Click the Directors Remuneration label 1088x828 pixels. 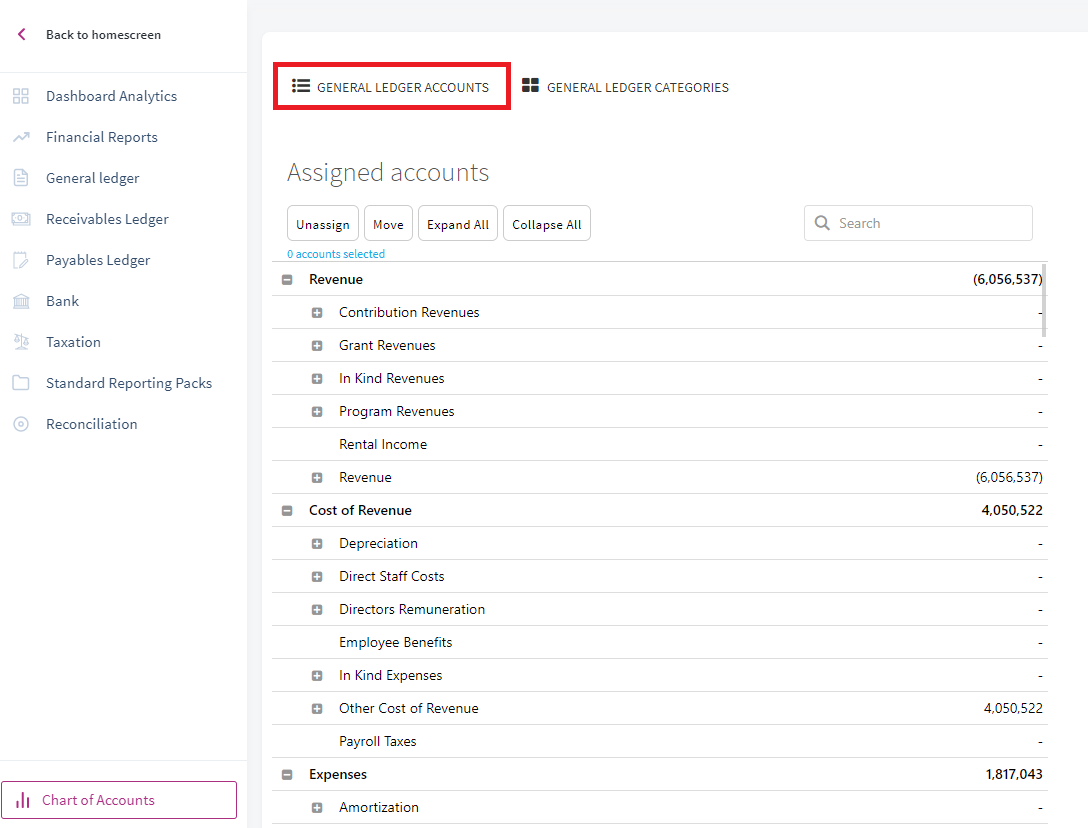[411, 609]
